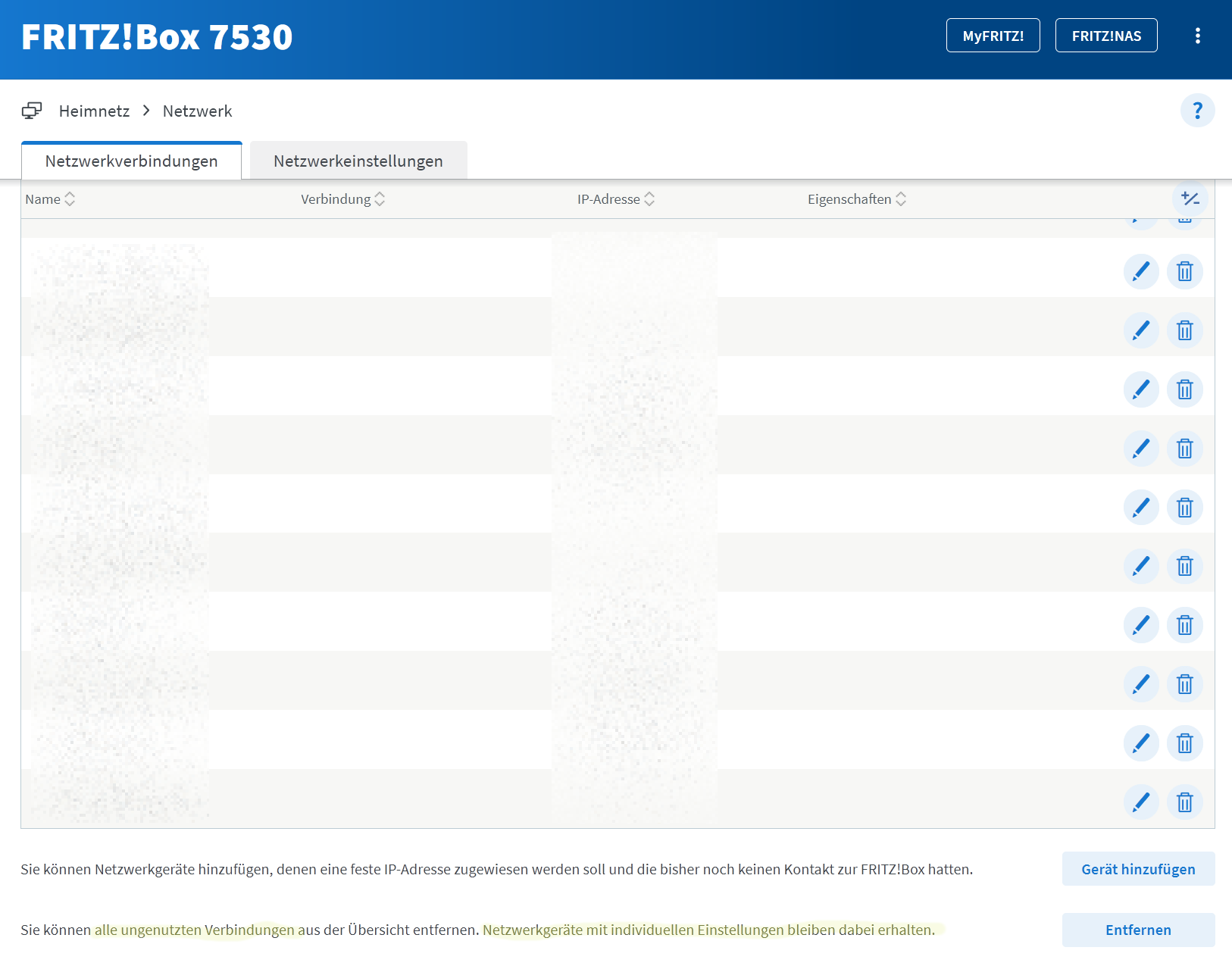Select the Netzwerkverbindungen tab
Viewport: 1232px width, 966px height.
132,161
